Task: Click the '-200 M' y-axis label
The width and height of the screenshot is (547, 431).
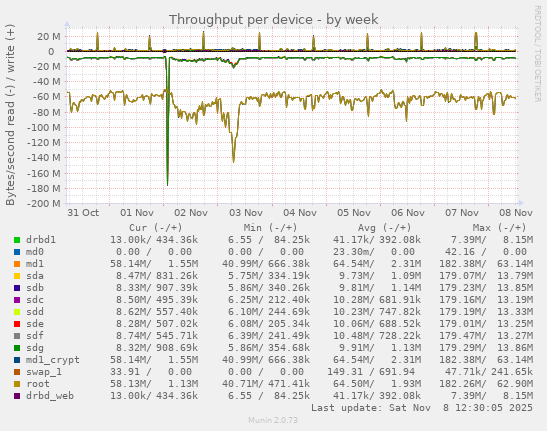Action: 44,203
